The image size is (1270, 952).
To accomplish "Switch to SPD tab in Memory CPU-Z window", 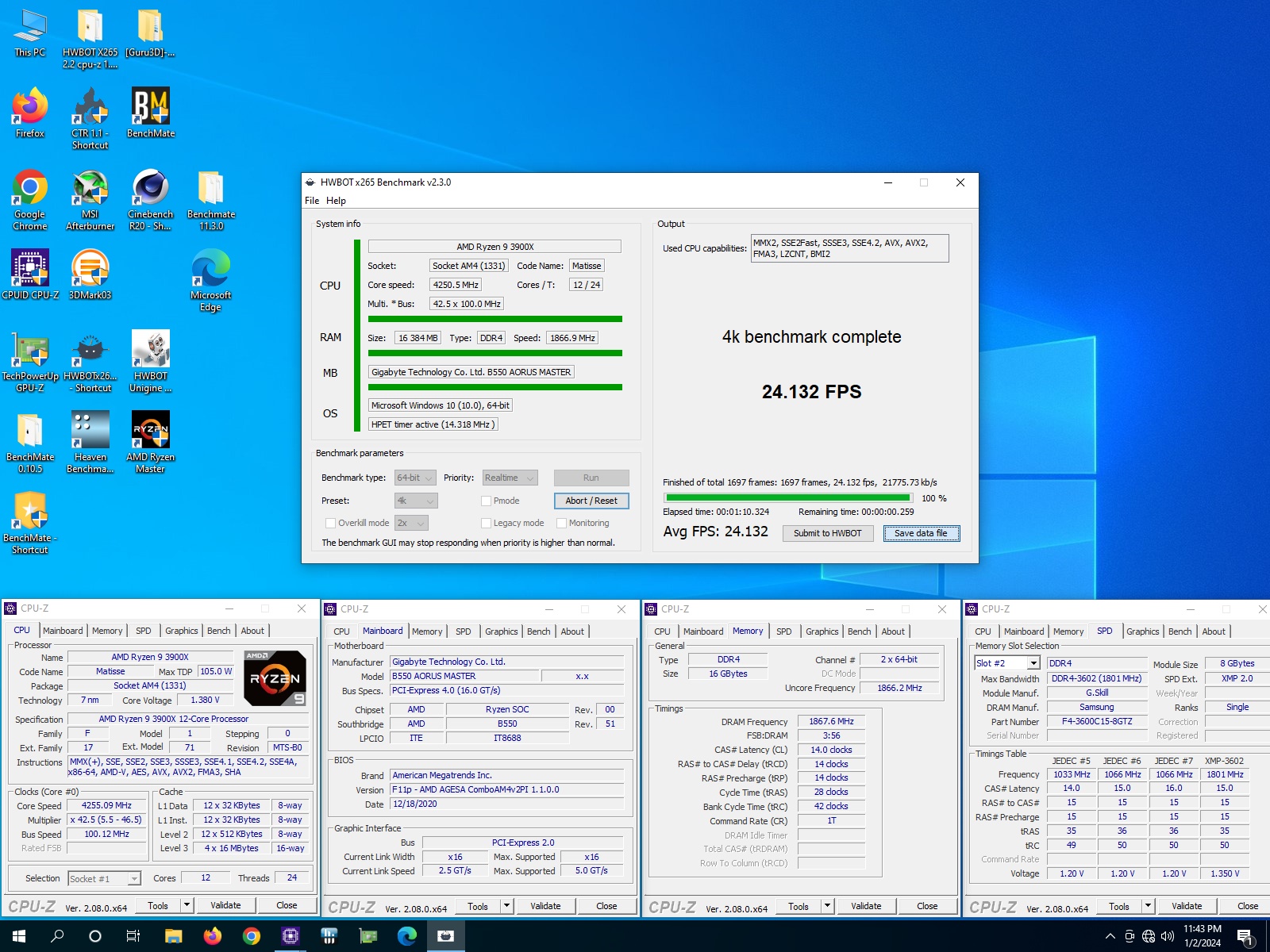I will [783, 631].
